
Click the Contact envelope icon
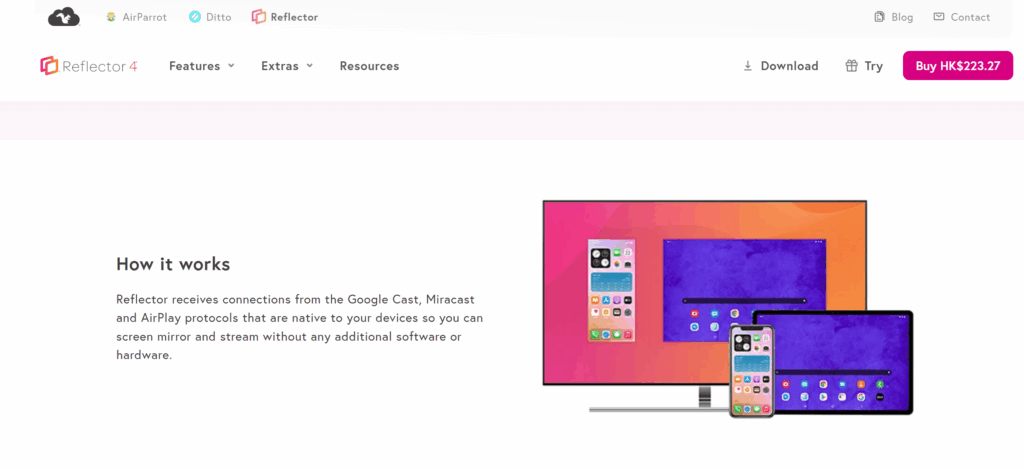coord(938,17)
